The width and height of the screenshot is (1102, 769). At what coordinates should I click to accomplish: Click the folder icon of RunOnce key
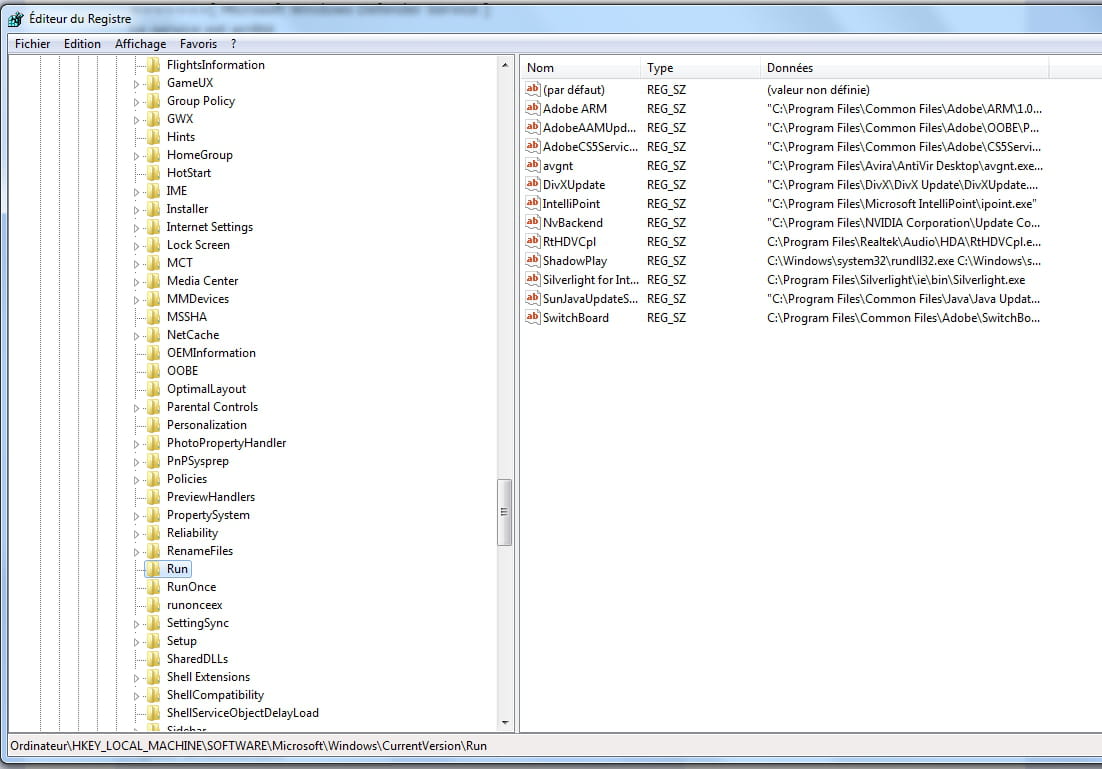154,587
